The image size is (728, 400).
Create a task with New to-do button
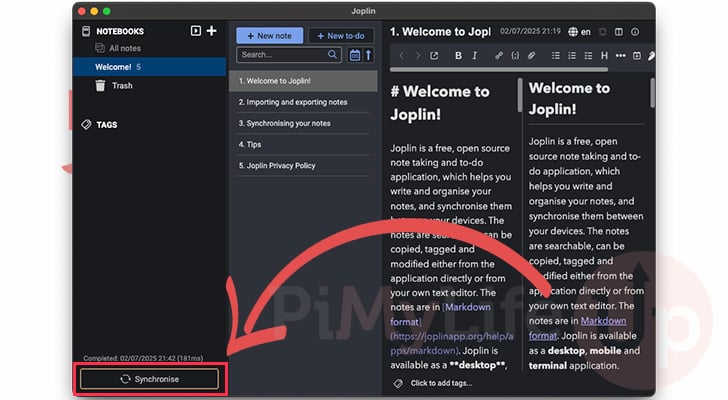pos(341,36)
